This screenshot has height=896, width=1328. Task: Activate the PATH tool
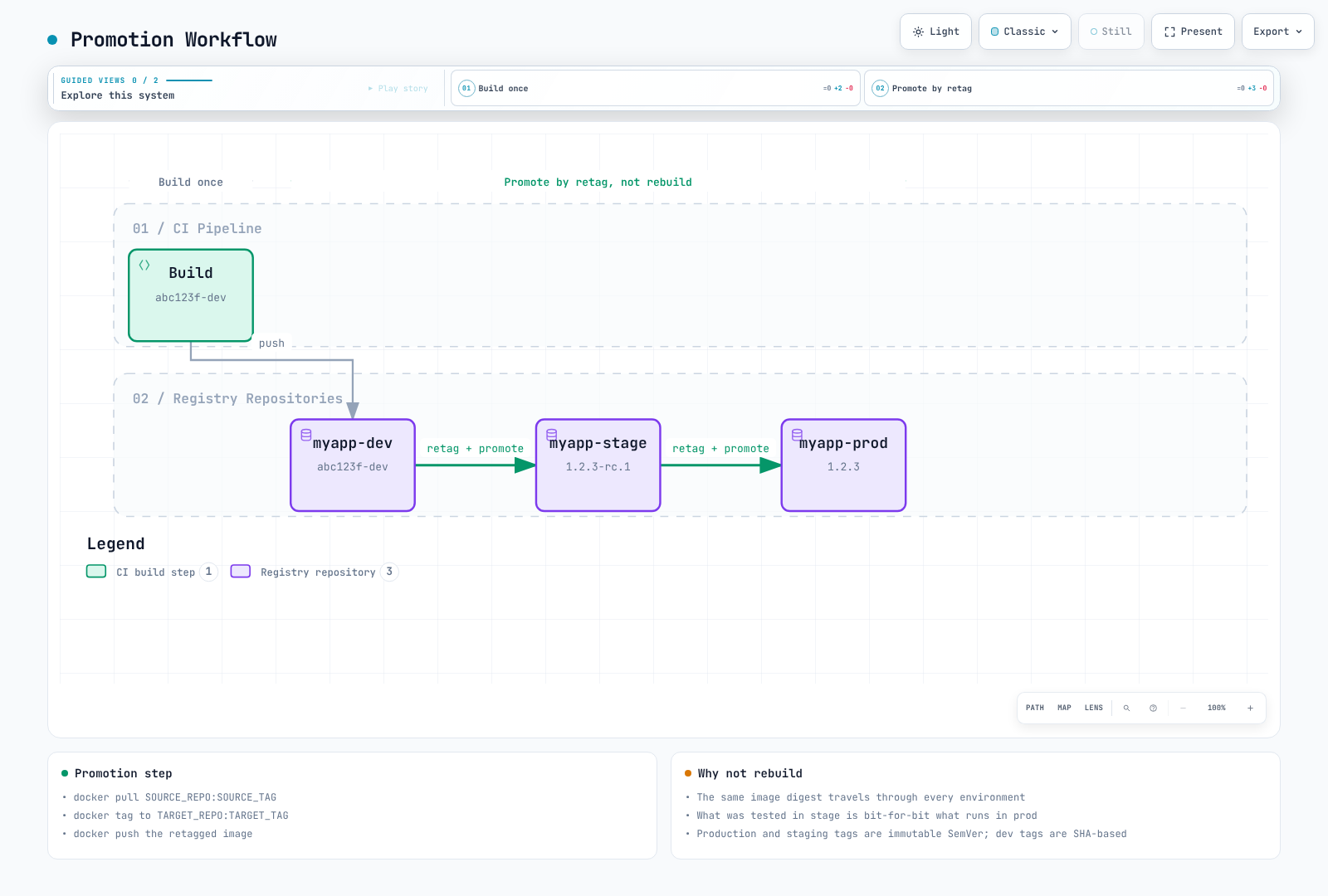(x=1035, y=708)
